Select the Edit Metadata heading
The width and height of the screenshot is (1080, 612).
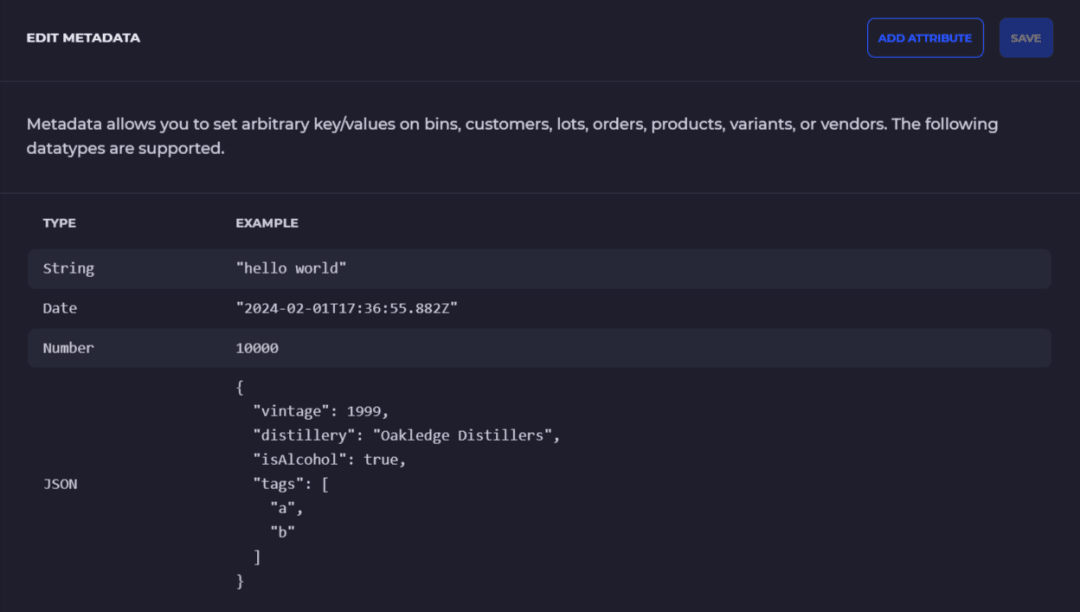[83, 38]
